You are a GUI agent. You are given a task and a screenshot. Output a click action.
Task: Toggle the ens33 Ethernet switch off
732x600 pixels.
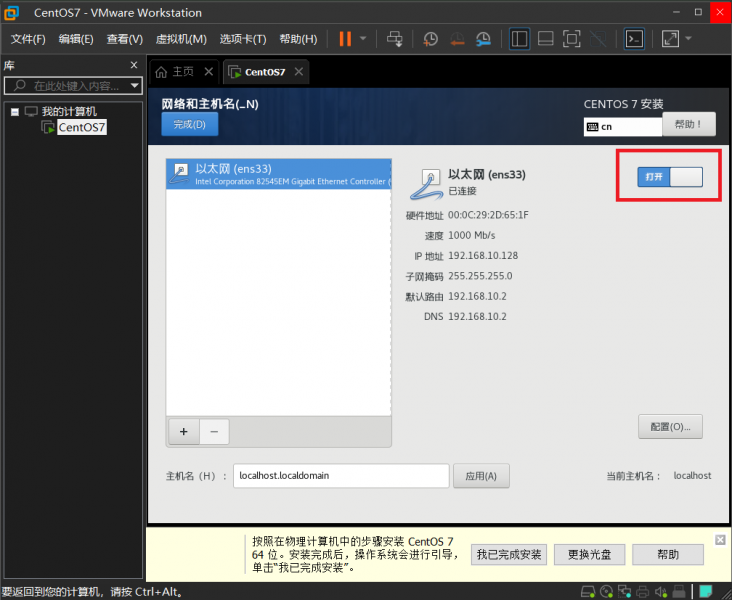tap(670, 177)
